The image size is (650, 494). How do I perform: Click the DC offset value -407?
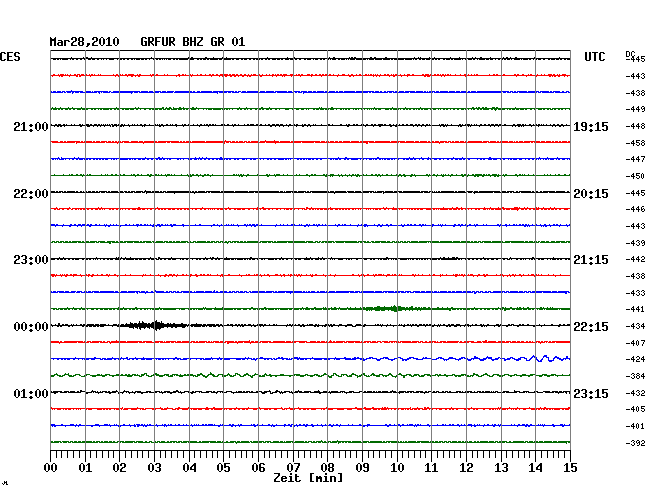pos(635,343)
